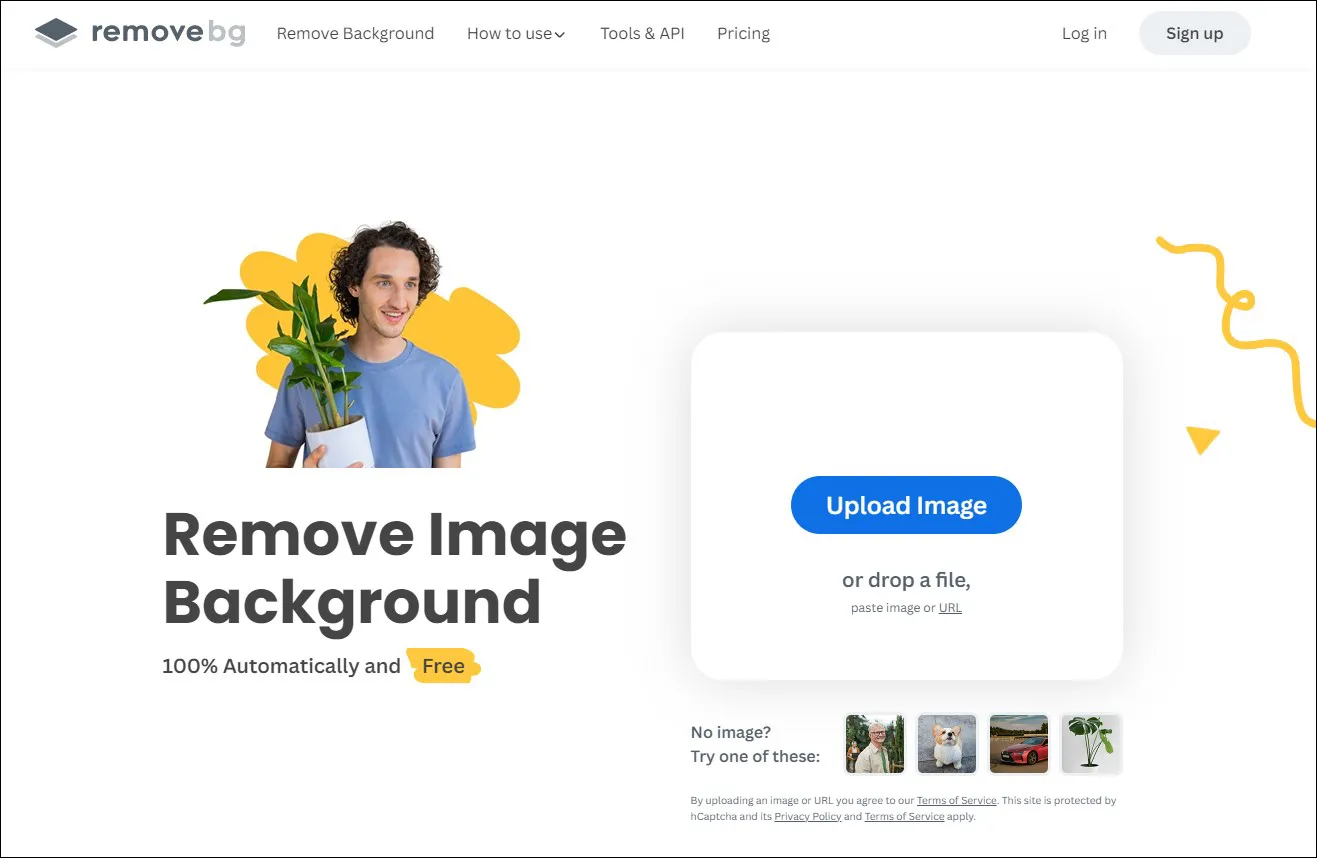This screenshot has width=1317, height=858.
Task: Click the remove.bg layered stack logo icon
Action: pyautogui.click(x=55, y=33)
